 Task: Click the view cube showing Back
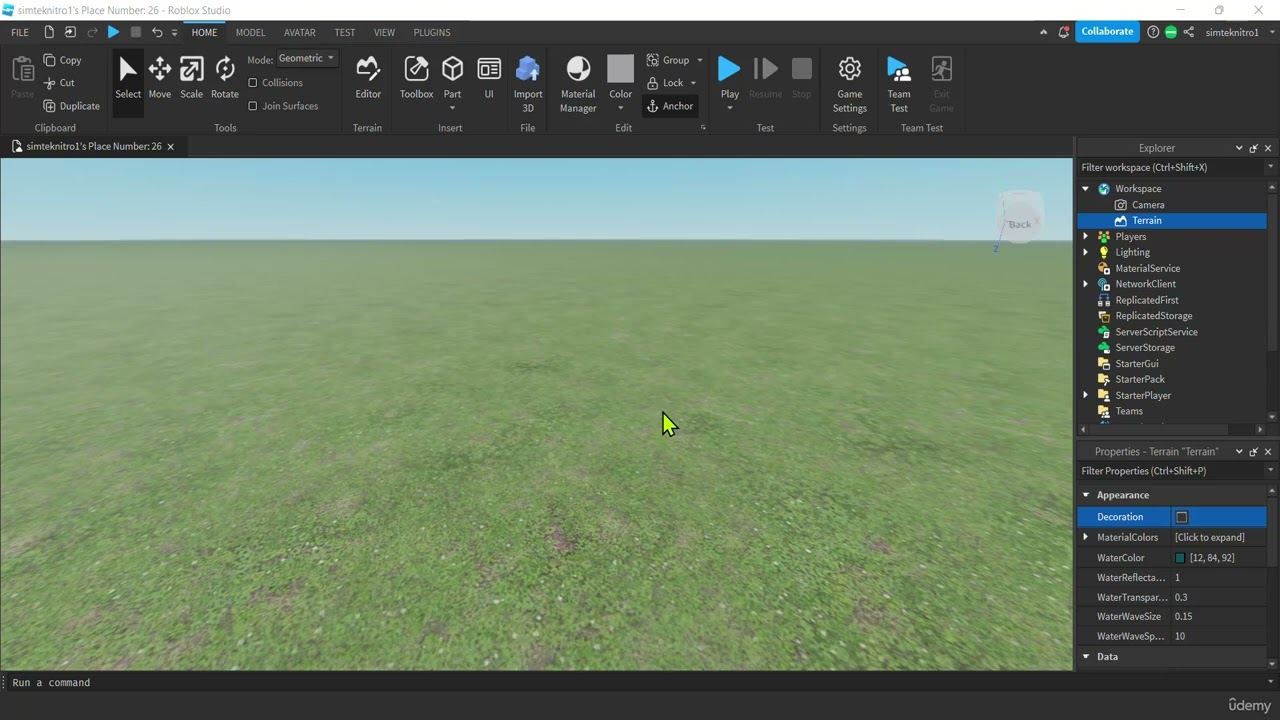click(x=1020, y=220)
